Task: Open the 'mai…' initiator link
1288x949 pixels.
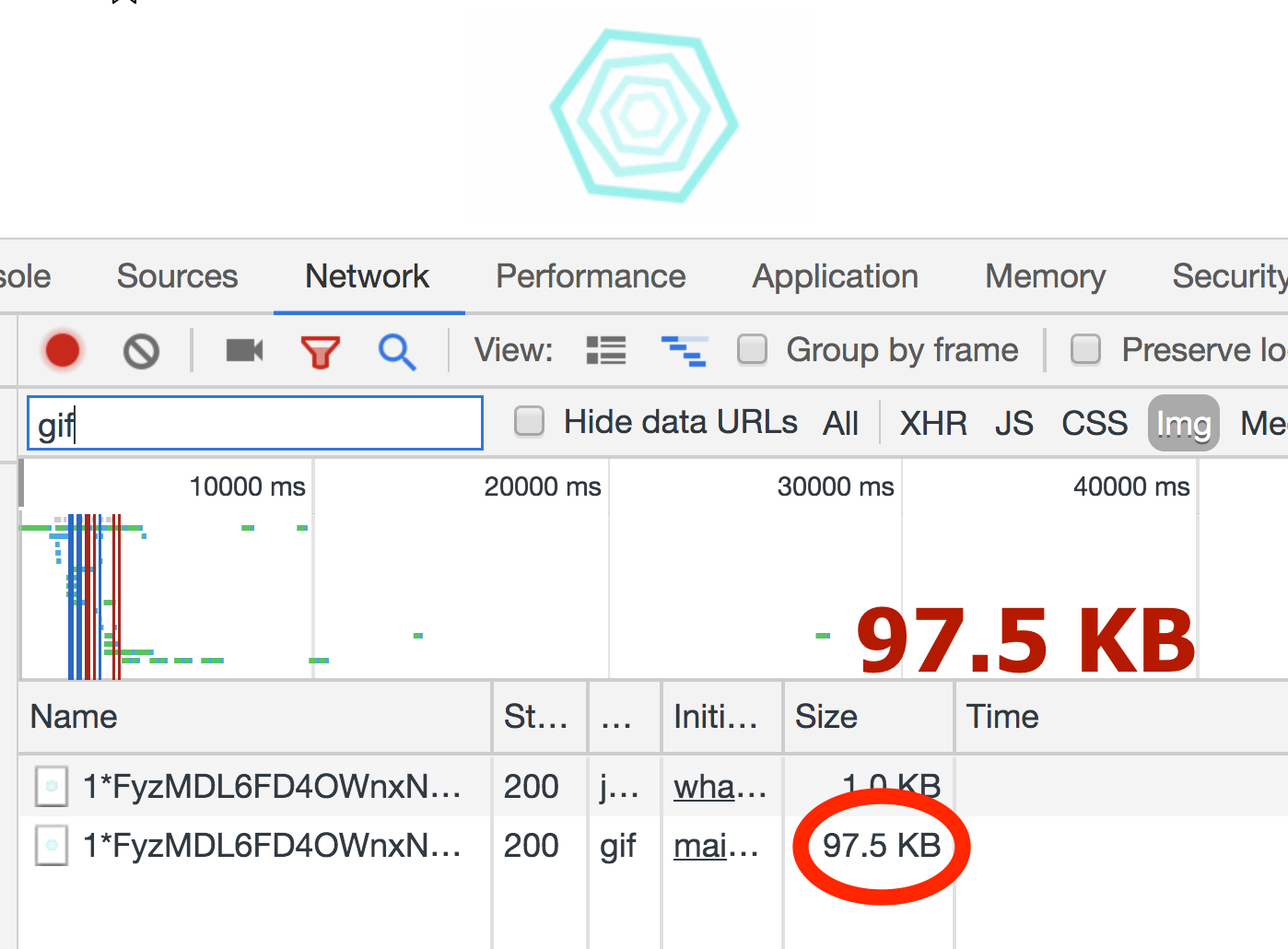Action: (715, 846)
